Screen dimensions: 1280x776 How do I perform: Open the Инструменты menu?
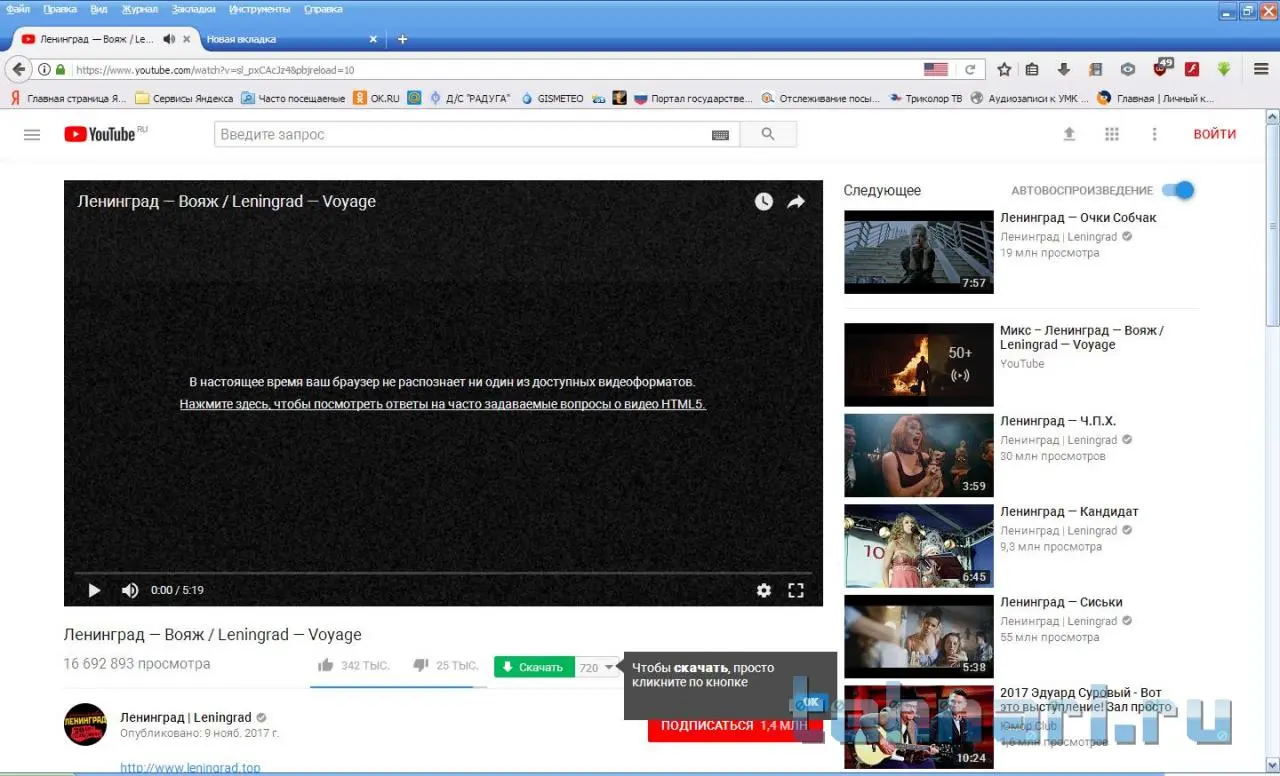(259, 9)
